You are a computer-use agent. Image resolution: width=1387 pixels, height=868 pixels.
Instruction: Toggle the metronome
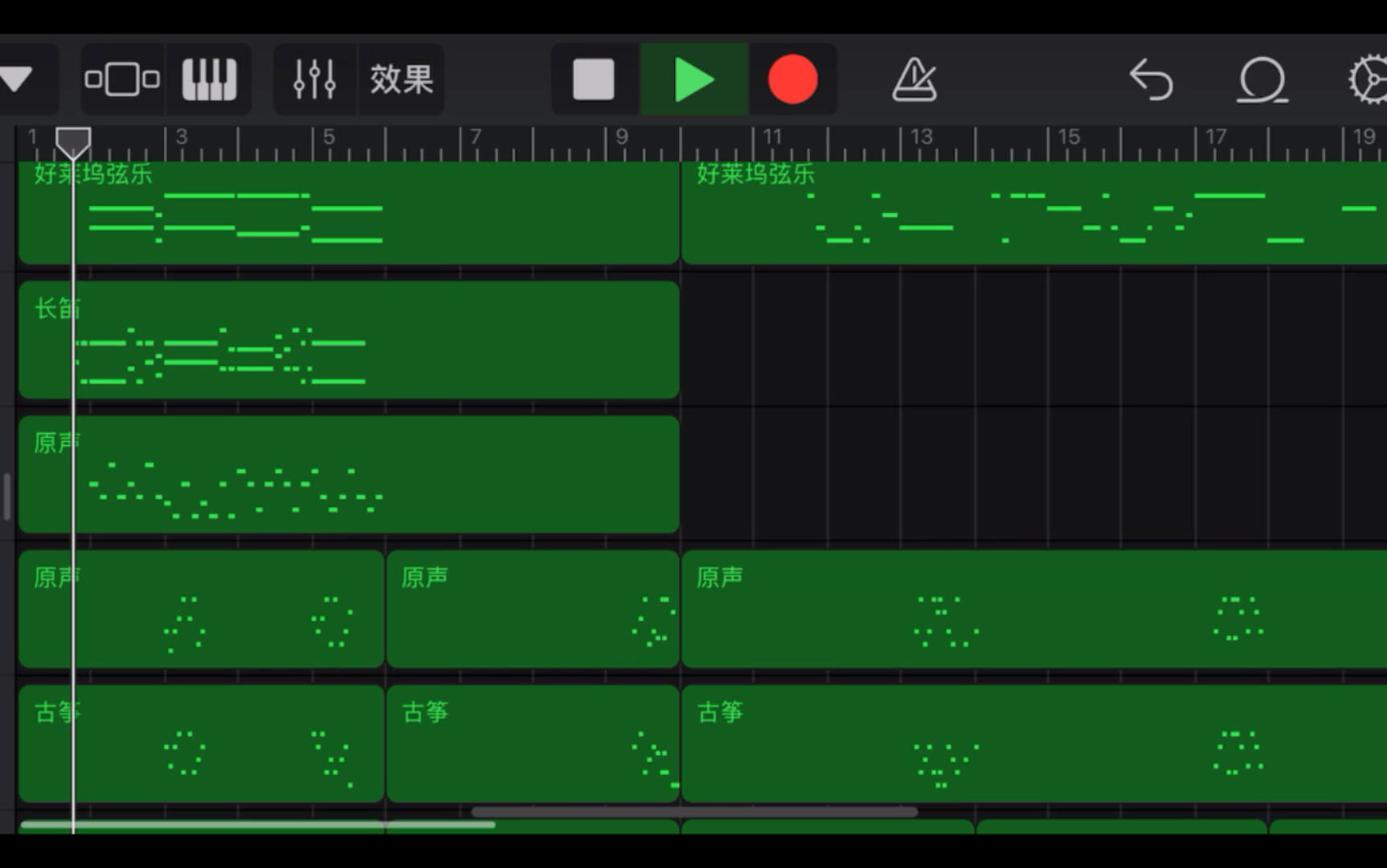914,80
